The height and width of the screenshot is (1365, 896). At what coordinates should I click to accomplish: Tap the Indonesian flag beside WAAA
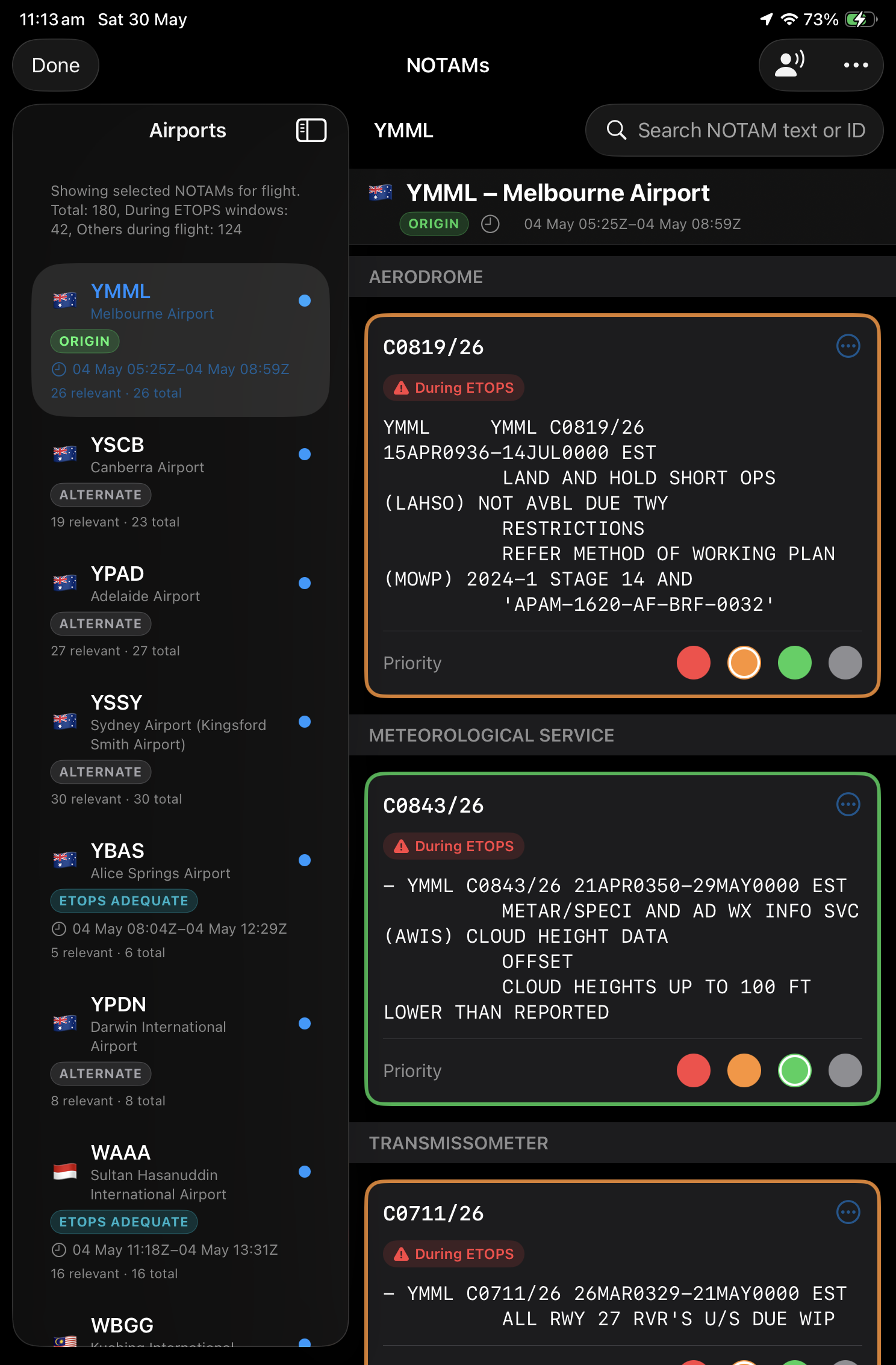coord(64,1172)
